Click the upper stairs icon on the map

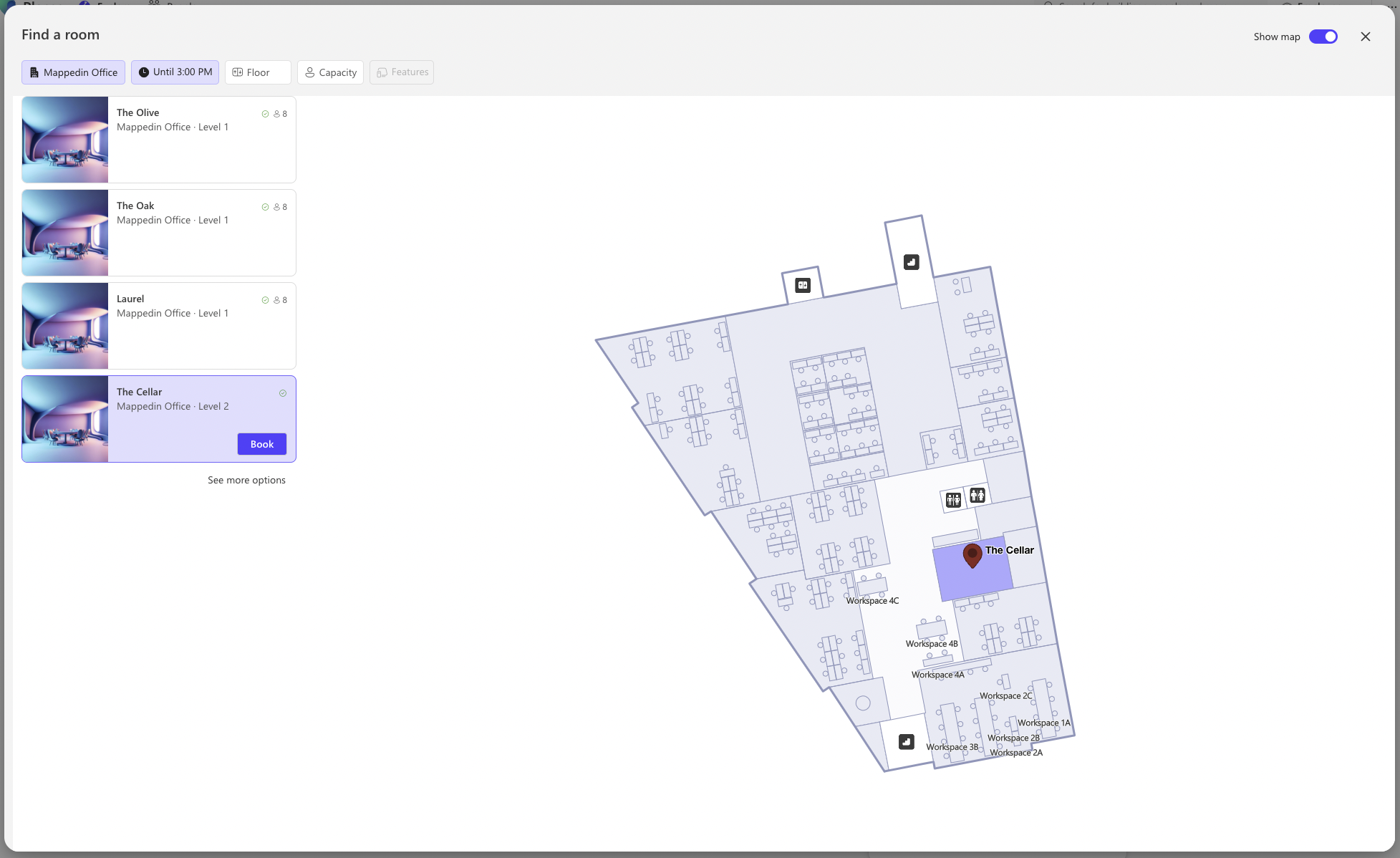pos(911,262)
